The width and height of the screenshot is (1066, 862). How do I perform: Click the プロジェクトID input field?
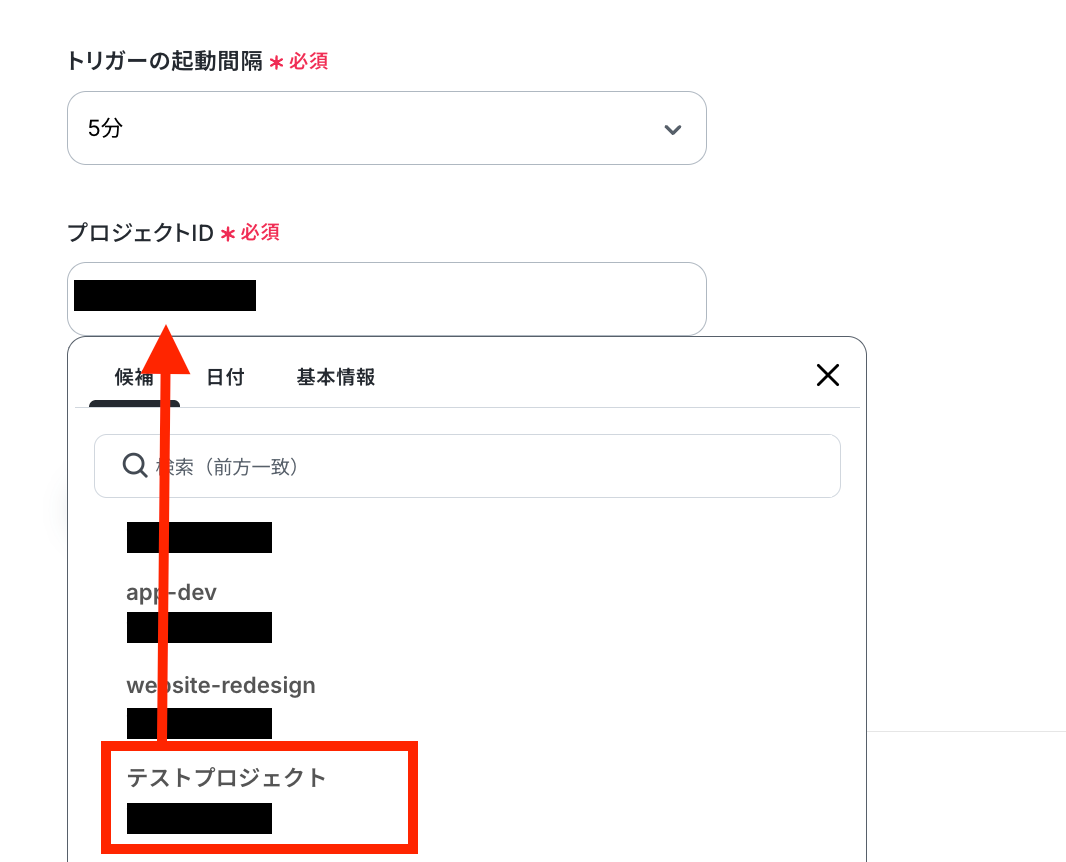pyautogui.click(x=387, y=299)
